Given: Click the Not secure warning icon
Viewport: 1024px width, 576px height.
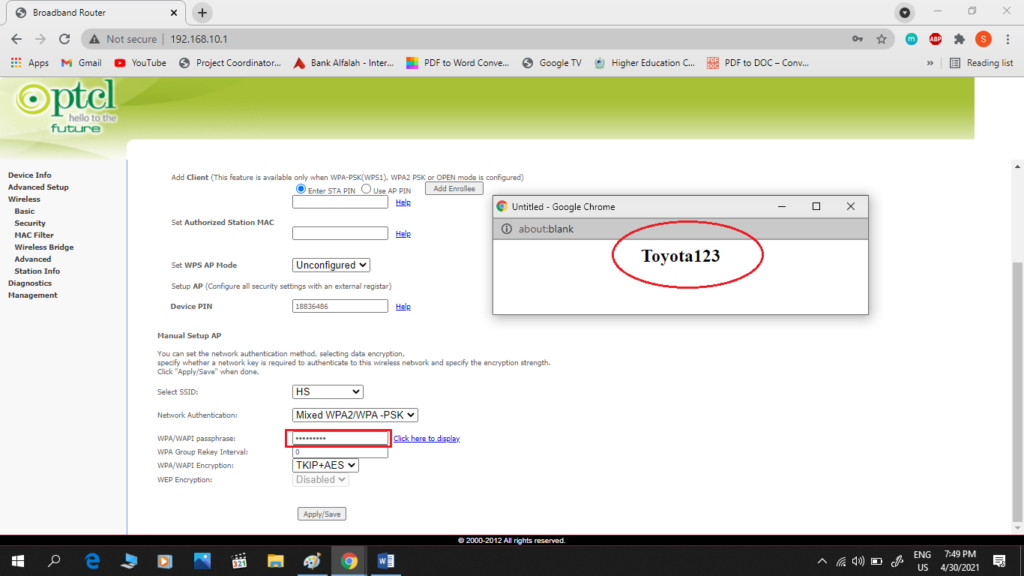Looking at the screenshot, I should click(95, 39).
